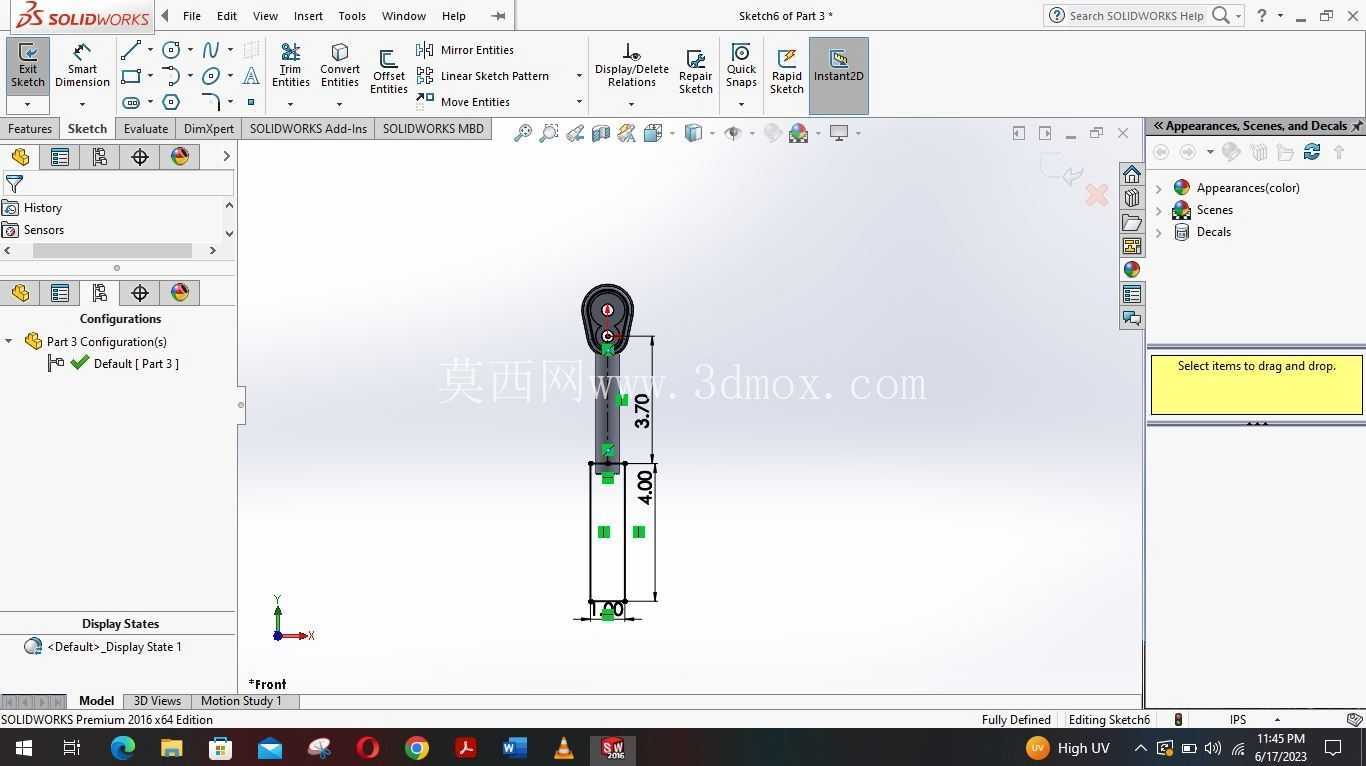Click the Trim Entities tool
This screenshot has width=1366, height=766.
(290, 65)
